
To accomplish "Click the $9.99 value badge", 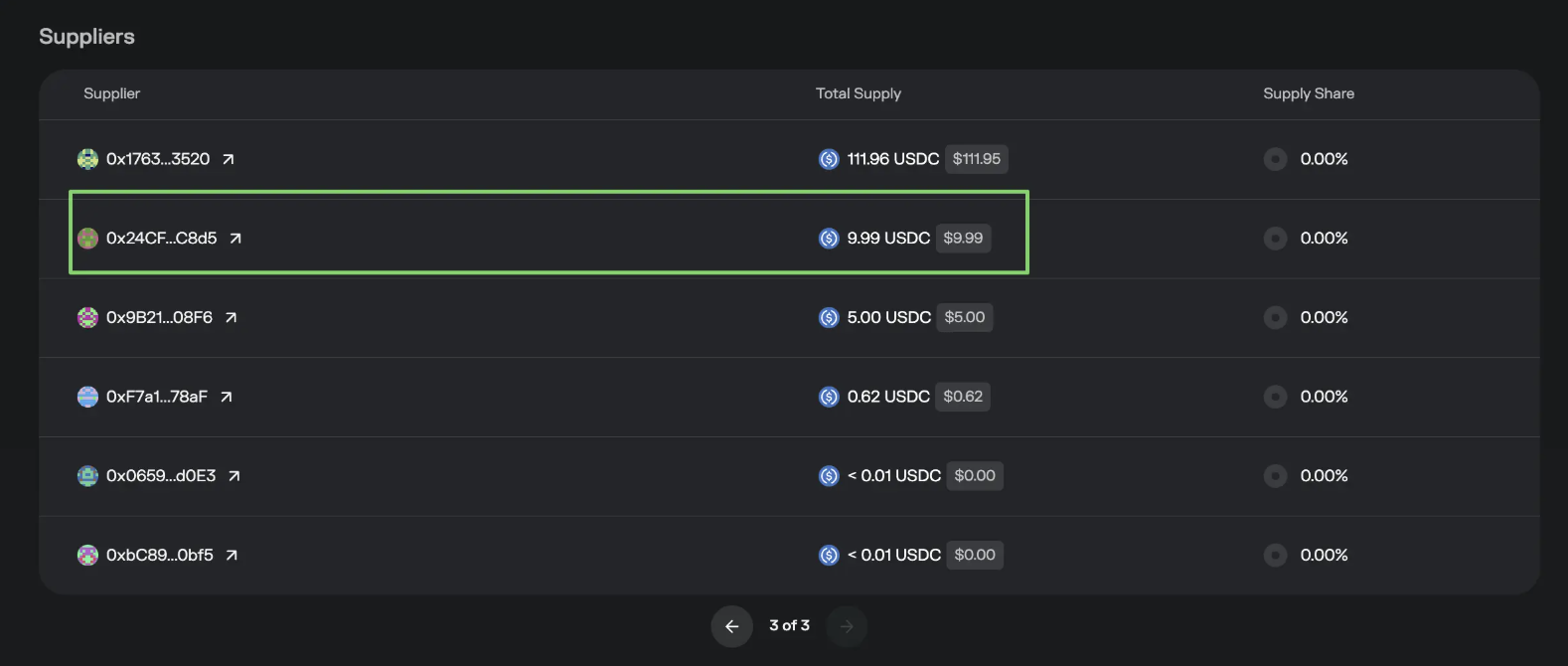I will tap(963, 239).
